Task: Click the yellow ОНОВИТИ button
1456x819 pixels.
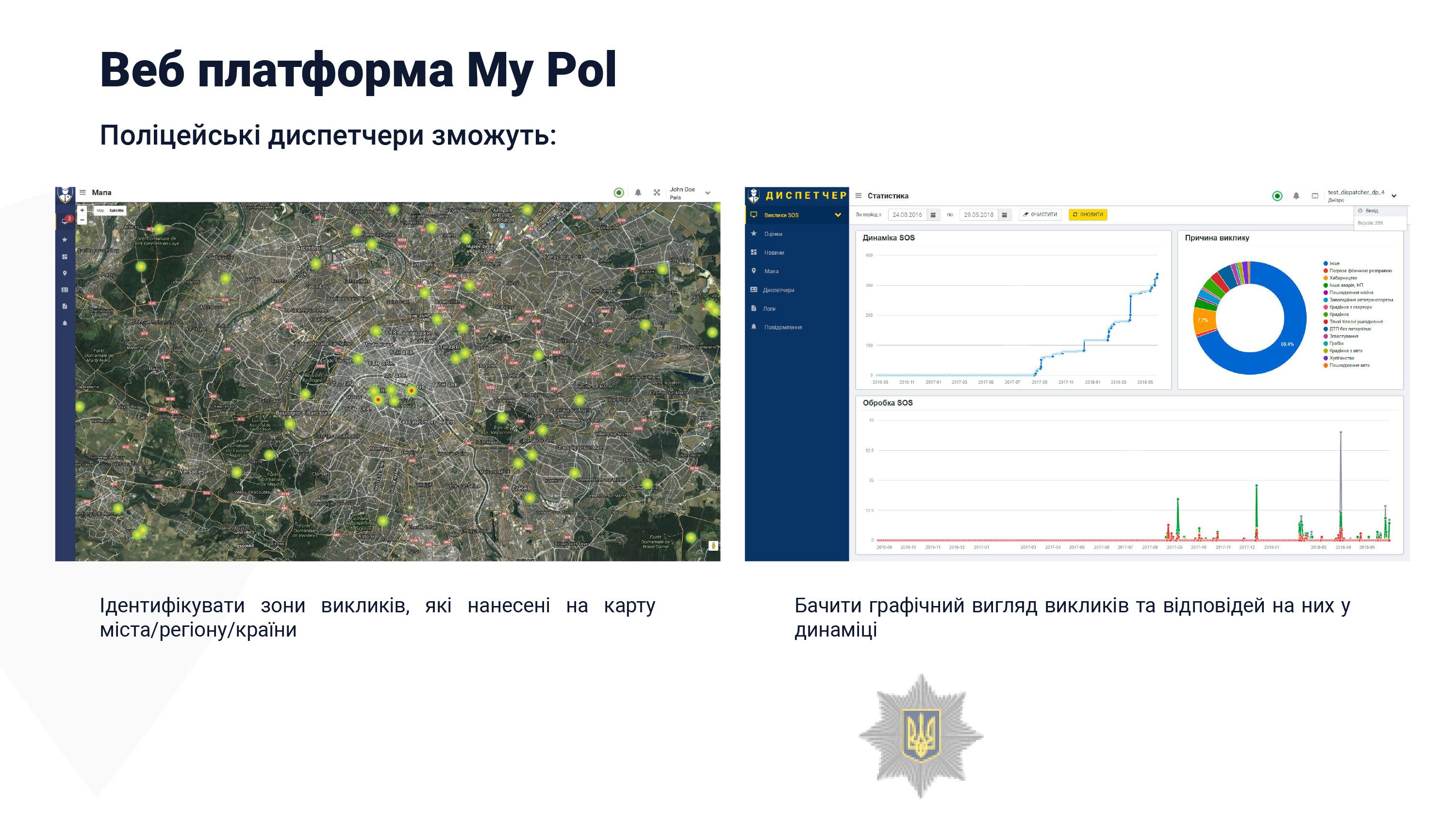Action: coord(1088,215)
